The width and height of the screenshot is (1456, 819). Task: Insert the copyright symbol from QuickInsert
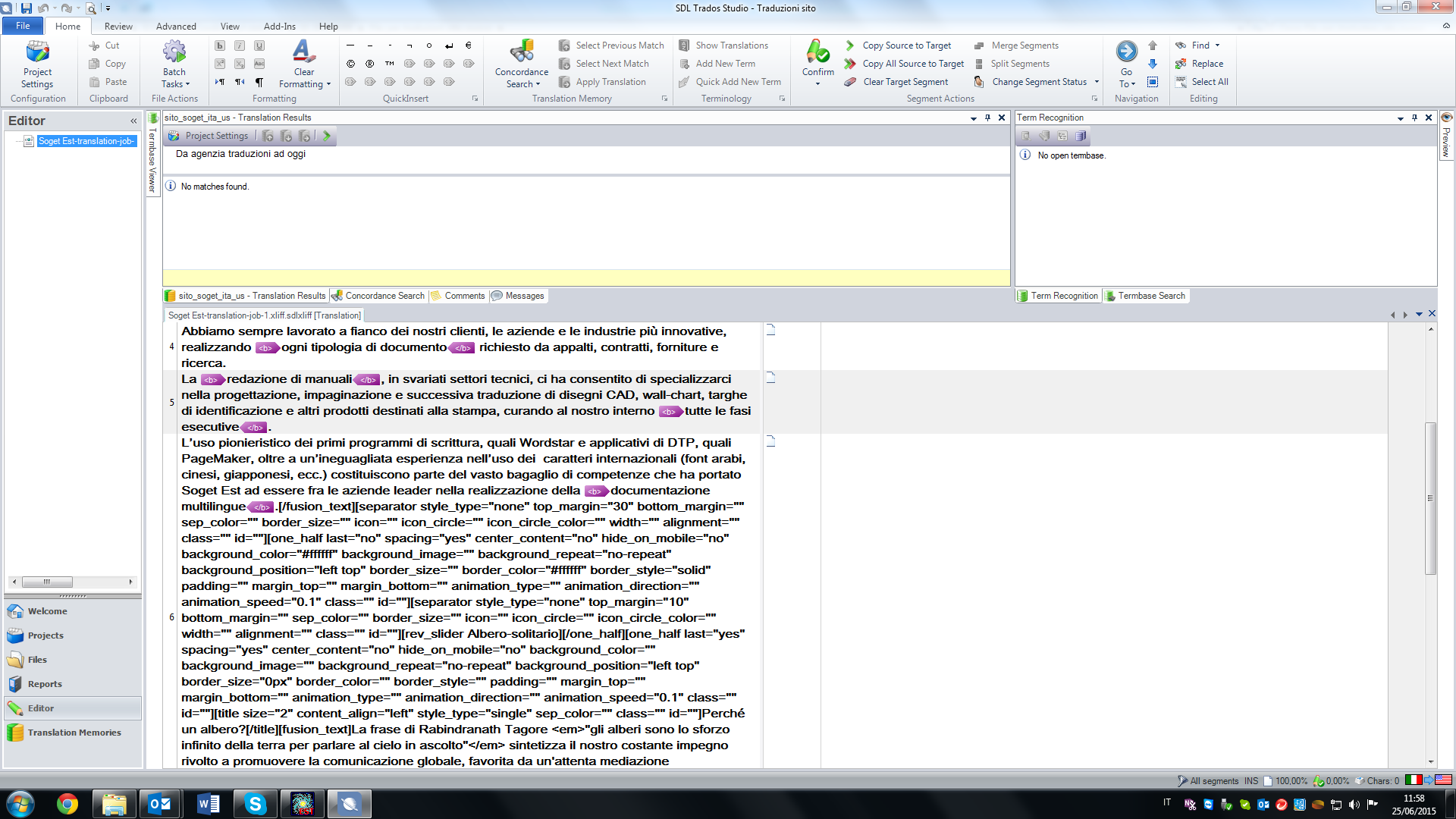pyautogui.click(x=350, y=64)
